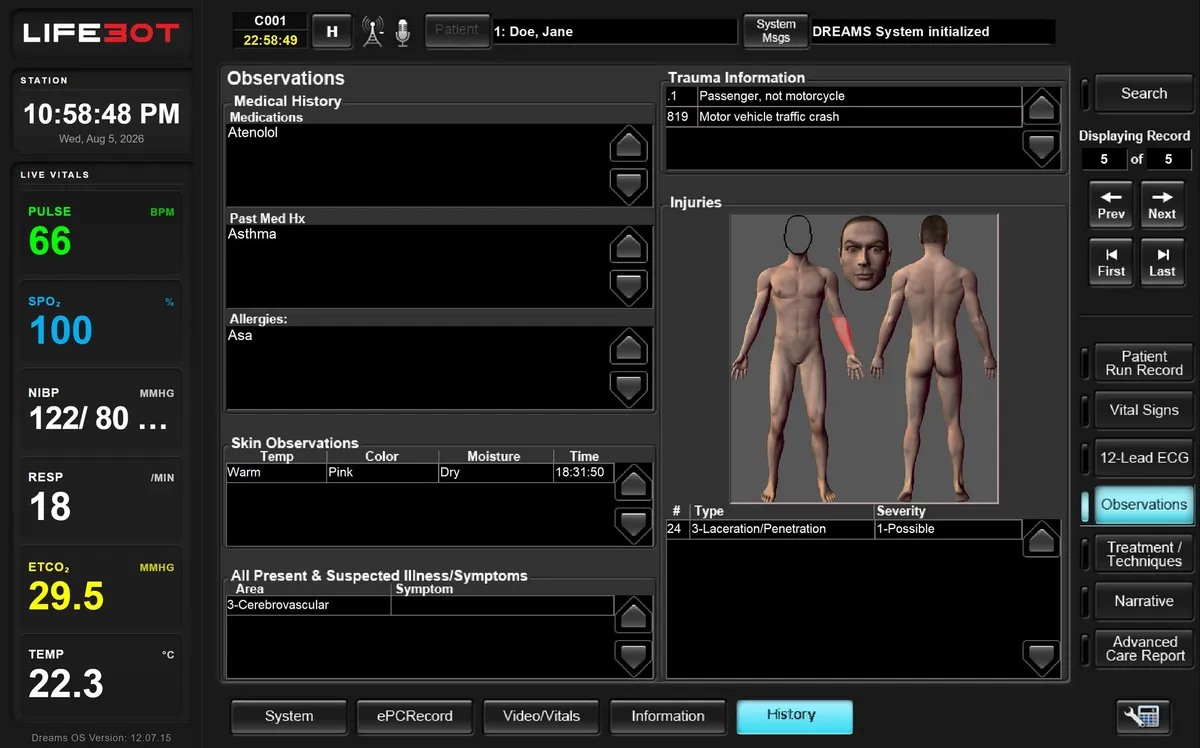Jump to the Last record
Screen dimensions: 1200x748
pos(1162,262)
